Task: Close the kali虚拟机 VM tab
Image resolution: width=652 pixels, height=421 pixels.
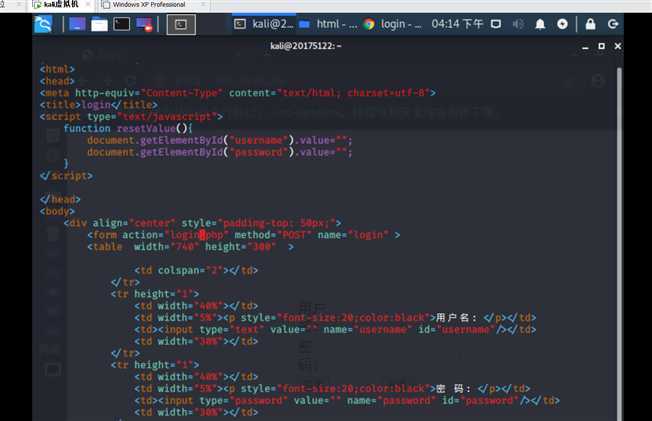Action: coord(88,5)
